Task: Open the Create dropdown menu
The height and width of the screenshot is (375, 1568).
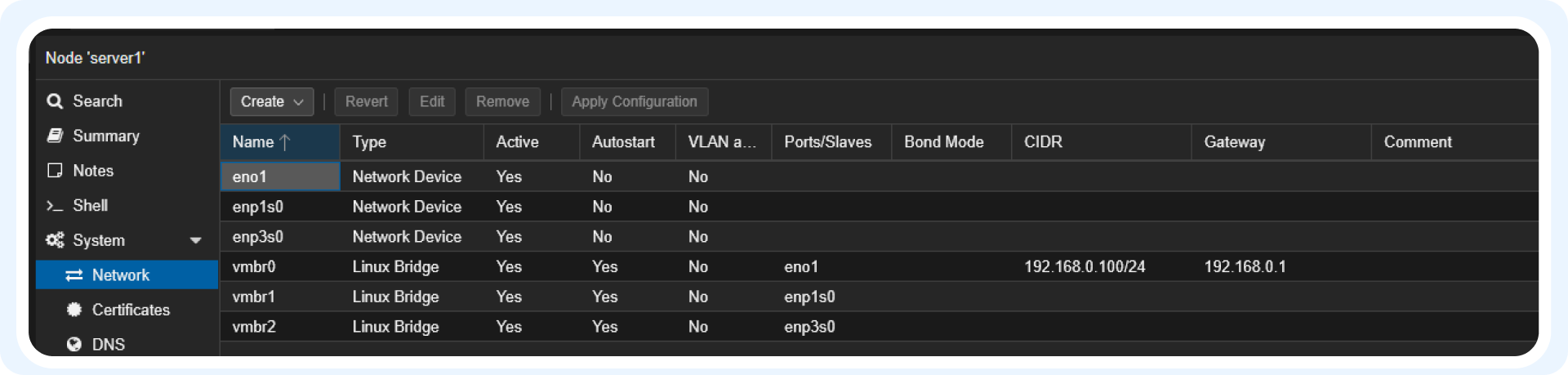Action: coord(271,101)
